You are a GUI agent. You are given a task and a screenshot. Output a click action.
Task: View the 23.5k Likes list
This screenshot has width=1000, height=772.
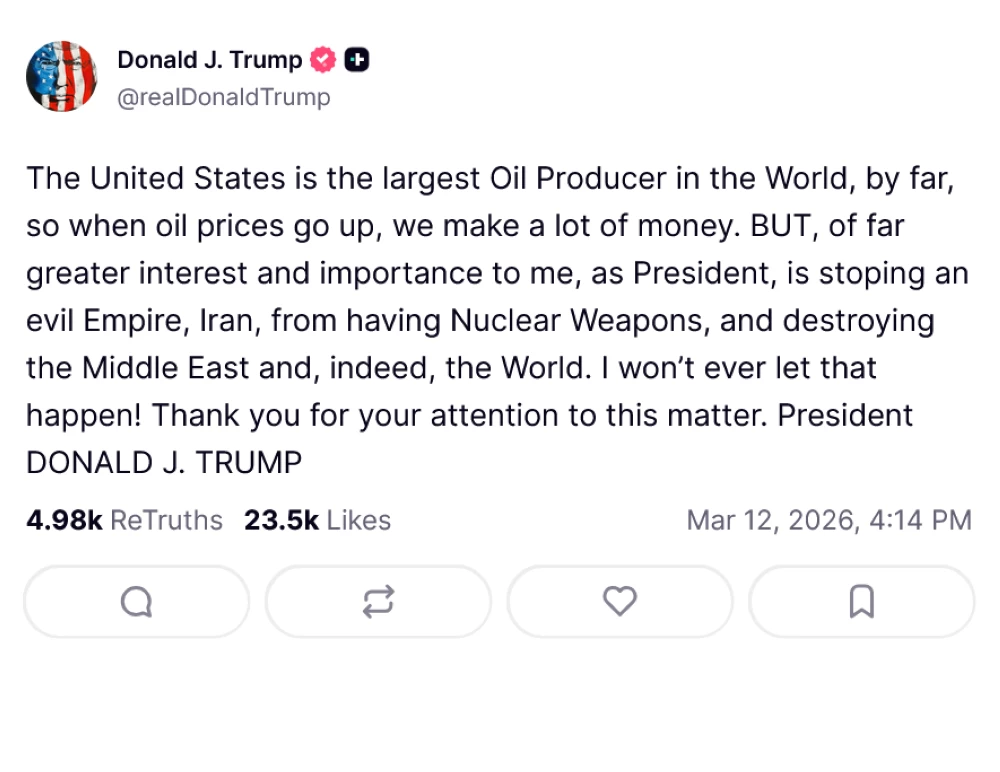tap(317, 521)
